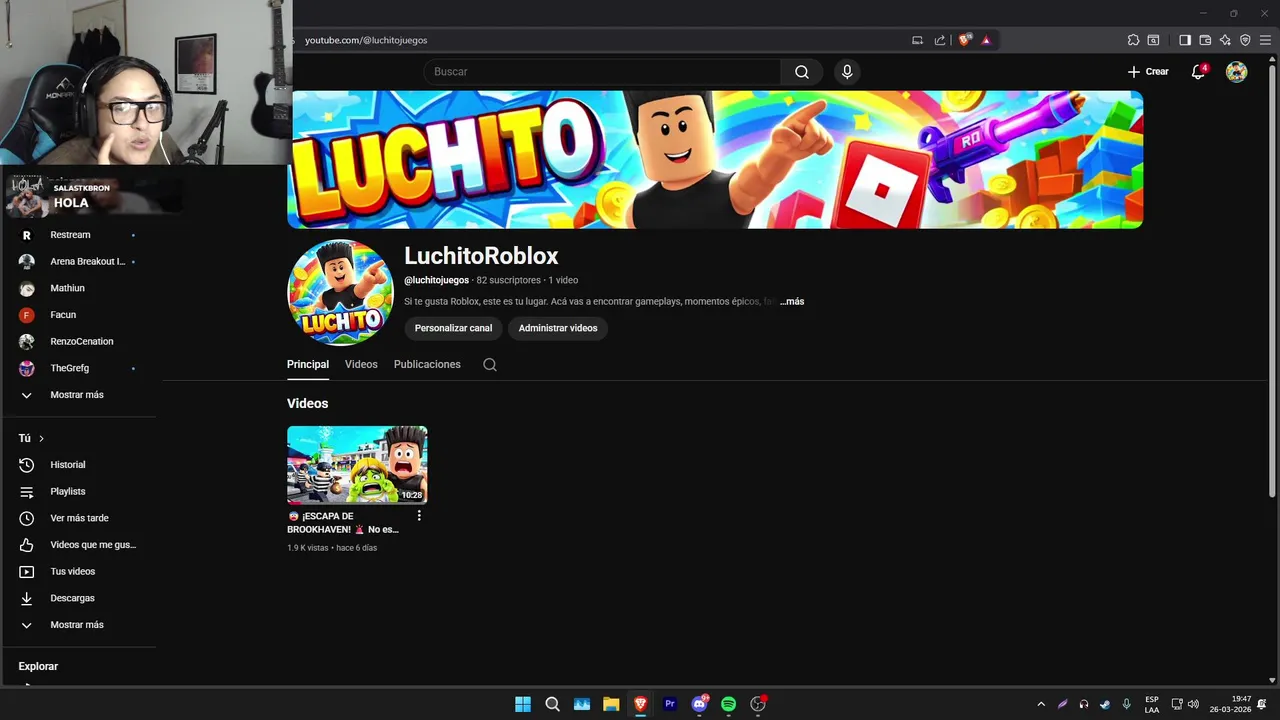Open the browser extensions puzzle icon
The image size is (1280, 720).
[x=1133, y=40]
